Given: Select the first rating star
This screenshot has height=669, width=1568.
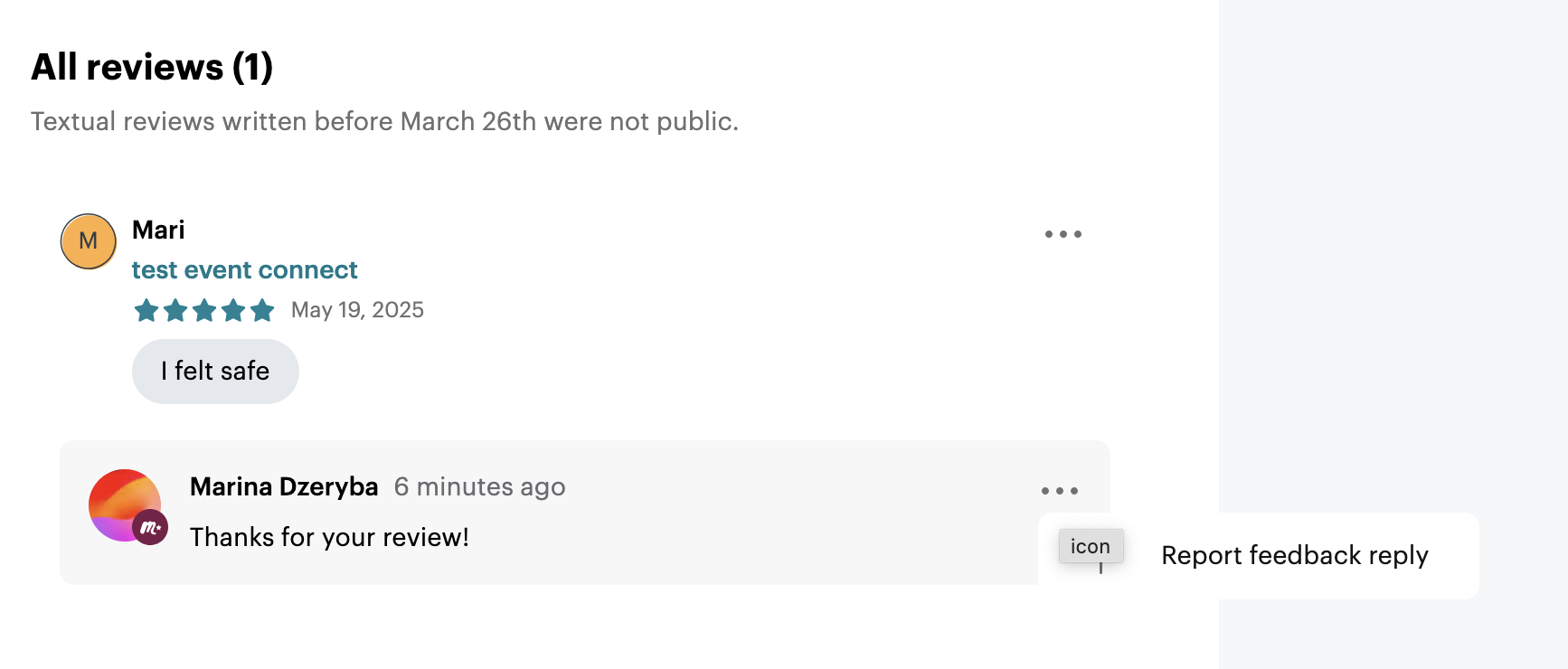Looking at the screenshot, I should (x=146, y=309).
